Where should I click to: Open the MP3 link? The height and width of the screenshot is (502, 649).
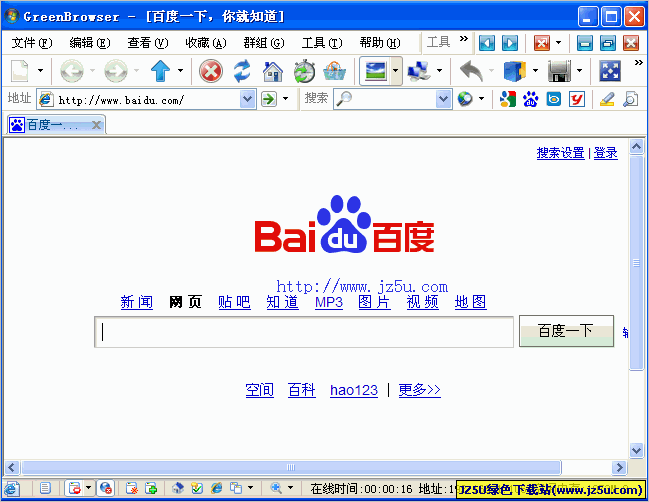click(x=329, y=302)
